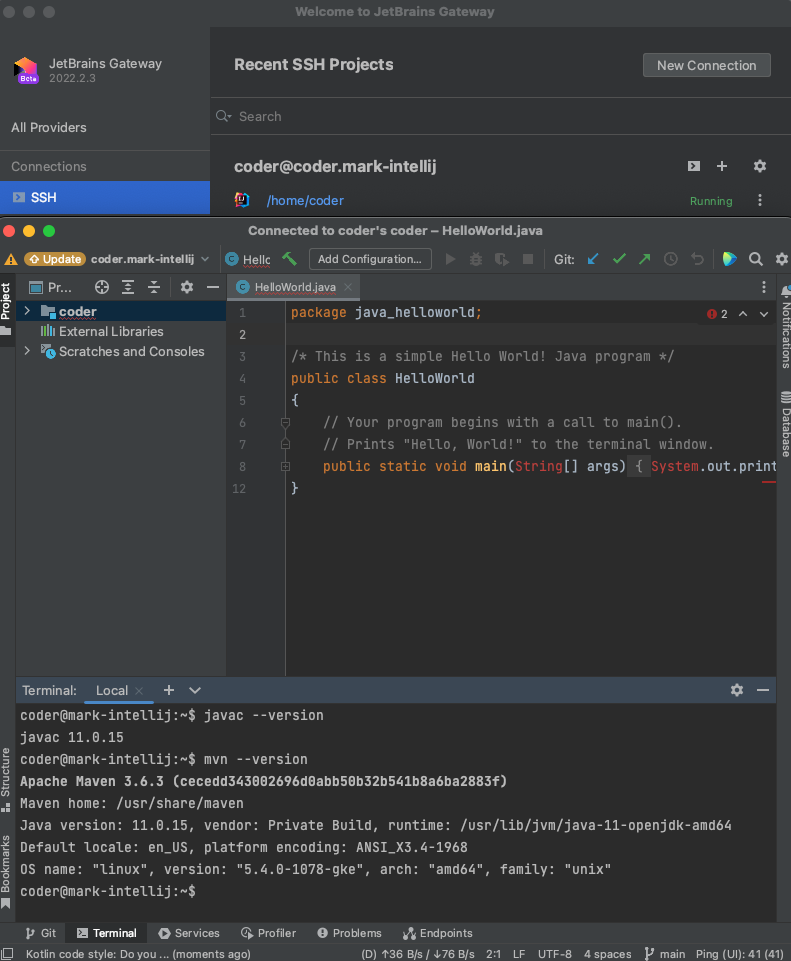Click Run with Coverage icon
This screenshot has width=791, height=961.
pos(502,259)
